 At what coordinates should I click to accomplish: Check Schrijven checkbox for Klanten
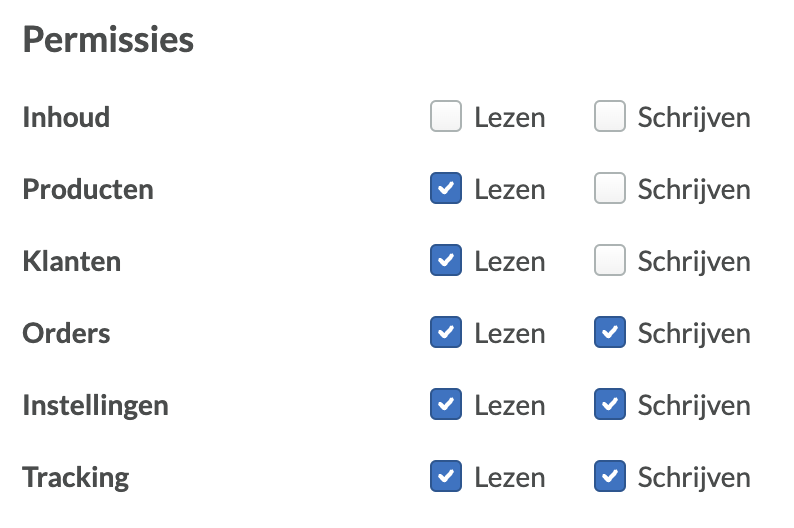(x=610, y=261)
